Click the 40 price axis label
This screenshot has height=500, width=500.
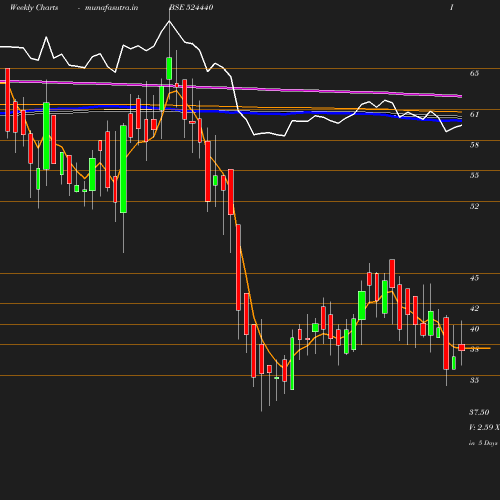coord(474,329)
